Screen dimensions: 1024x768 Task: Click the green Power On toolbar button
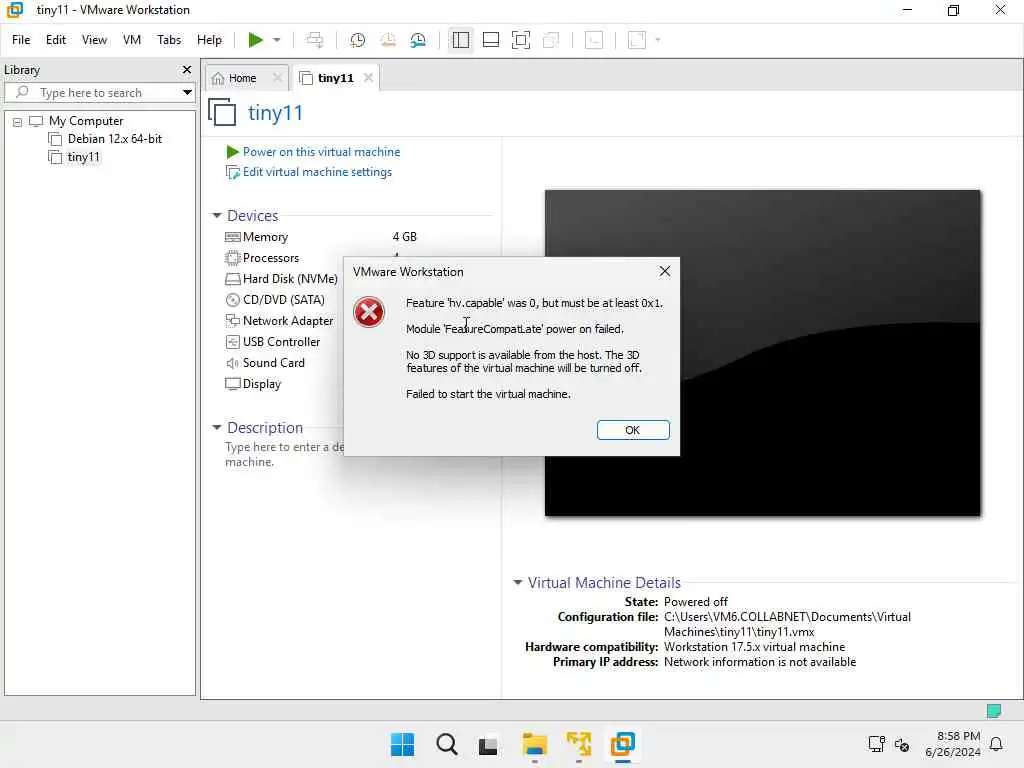click(x=255, y=40)
